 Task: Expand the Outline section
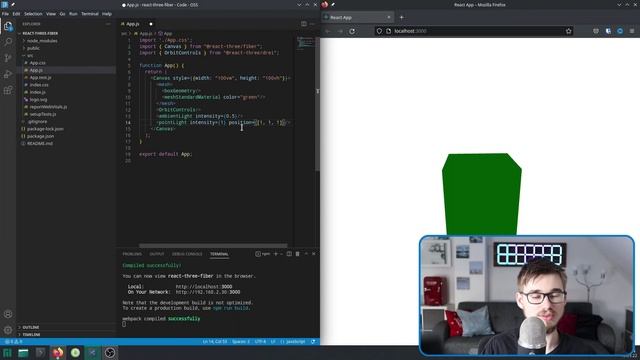tap(31, 327)
